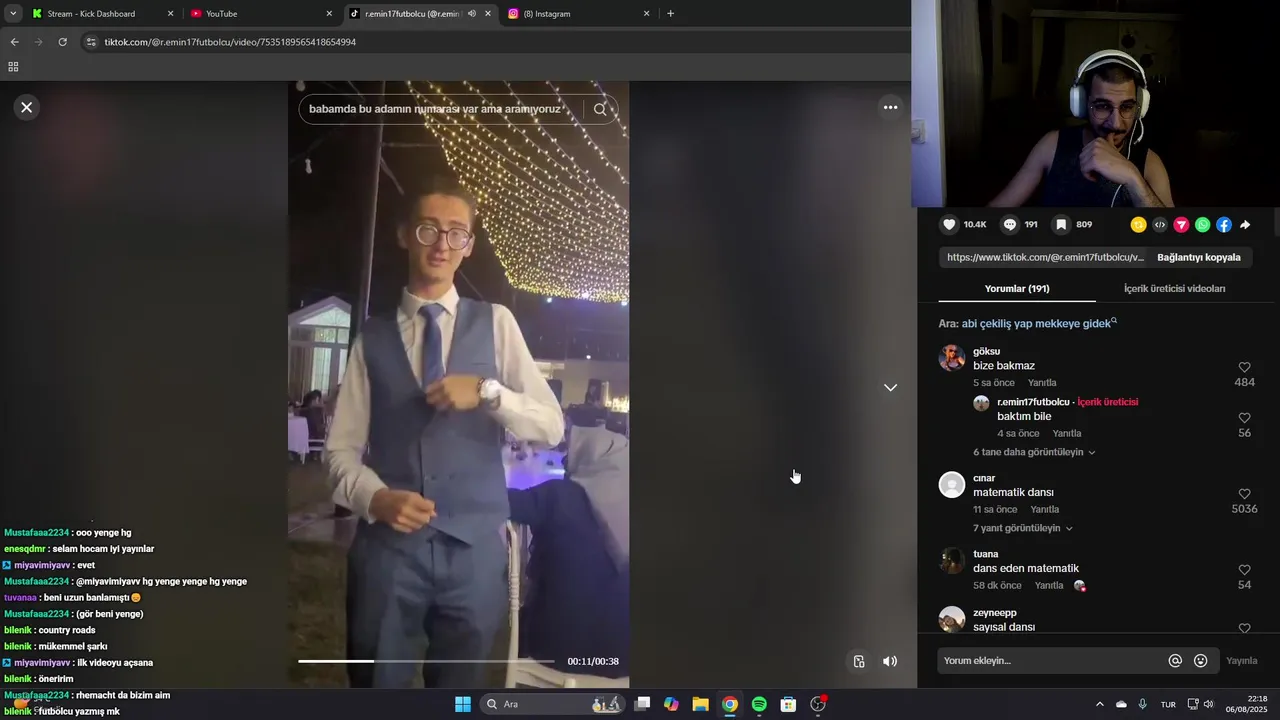Open the tab search dropdown arrow
The height and width of the screenshot is (720, 1280).
tap(13, 14)
